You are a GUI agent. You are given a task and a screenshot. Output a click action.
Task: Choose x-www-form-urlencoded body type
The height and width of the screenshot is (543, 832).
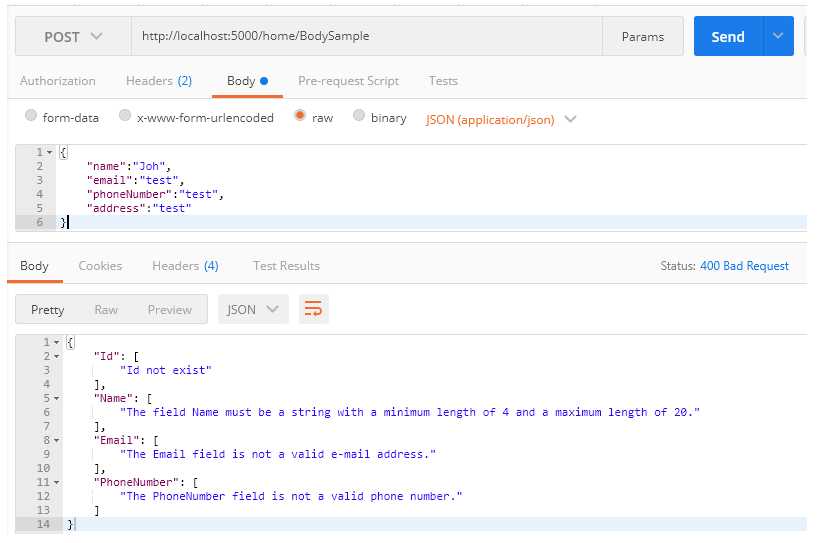(x=125, y=117)
